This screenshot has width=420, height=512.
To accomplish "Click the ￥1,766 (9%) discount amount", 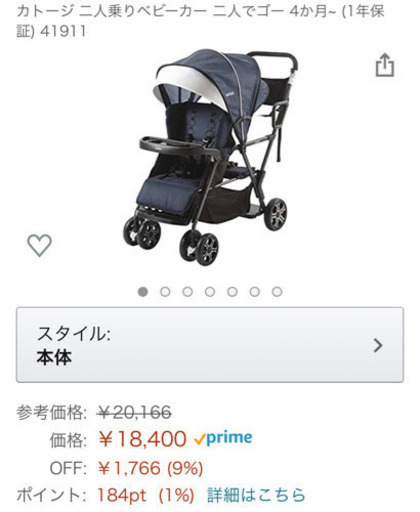I will [x=151, y=468].
